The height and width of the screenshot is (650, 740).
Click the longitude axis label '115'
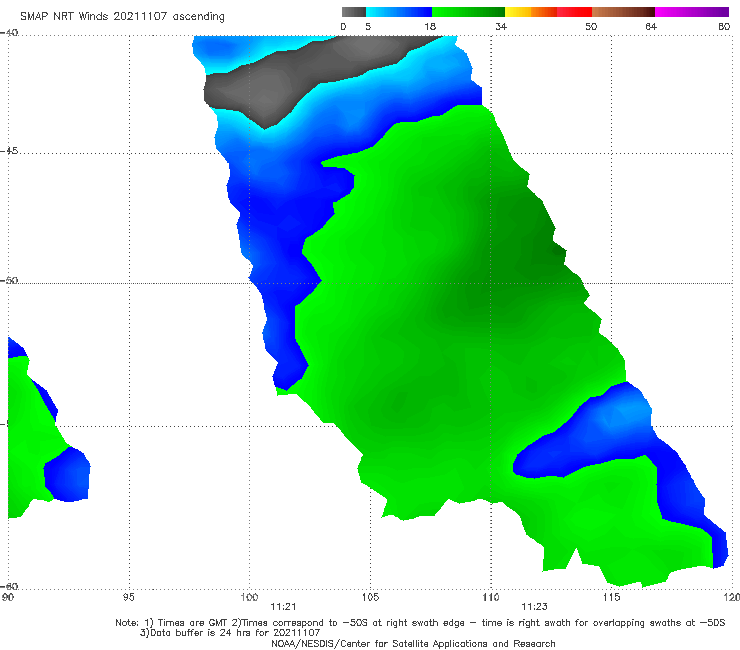pos(611,597)
